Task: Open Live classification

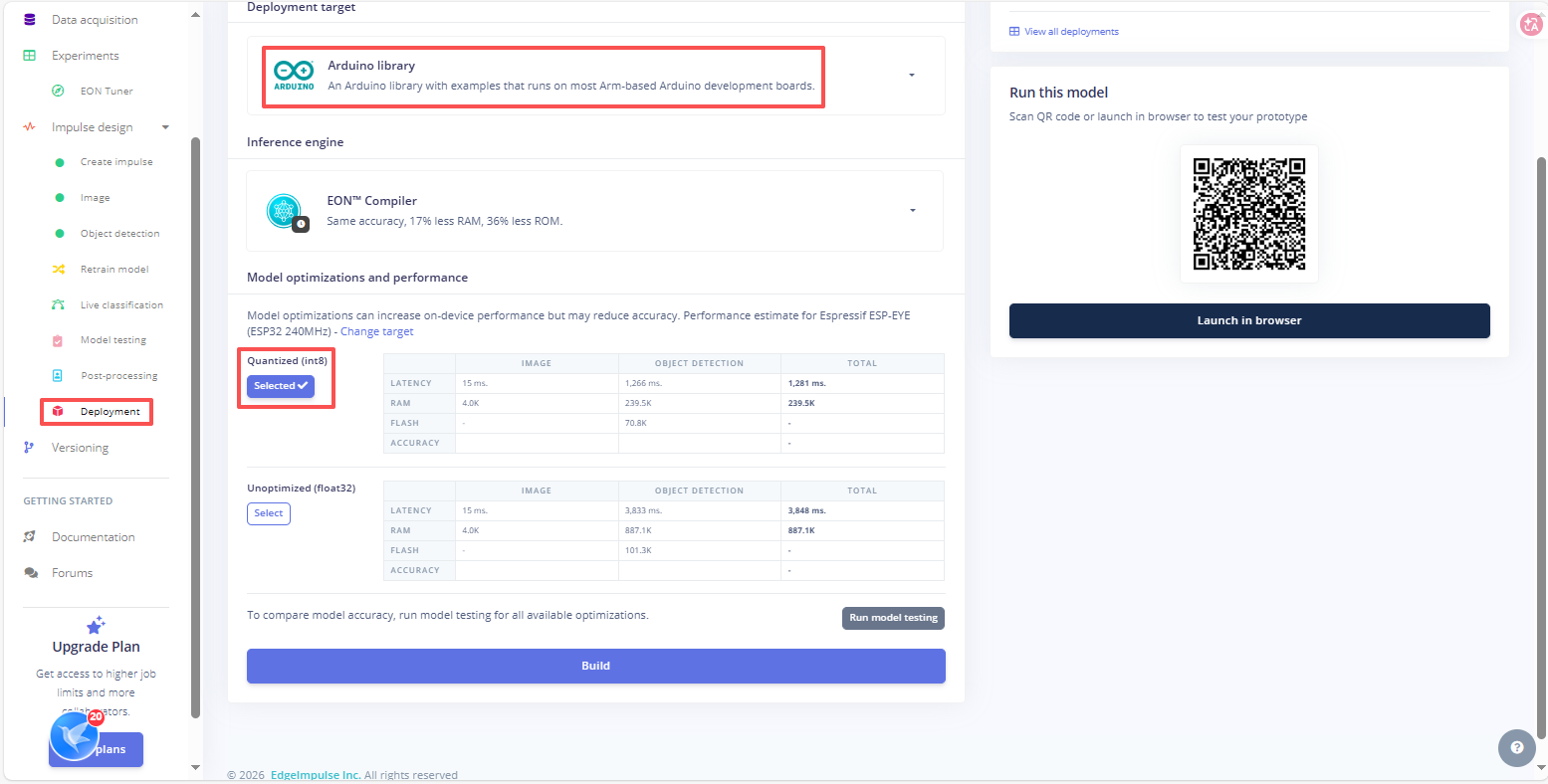Action: click(x=121, y=305)
